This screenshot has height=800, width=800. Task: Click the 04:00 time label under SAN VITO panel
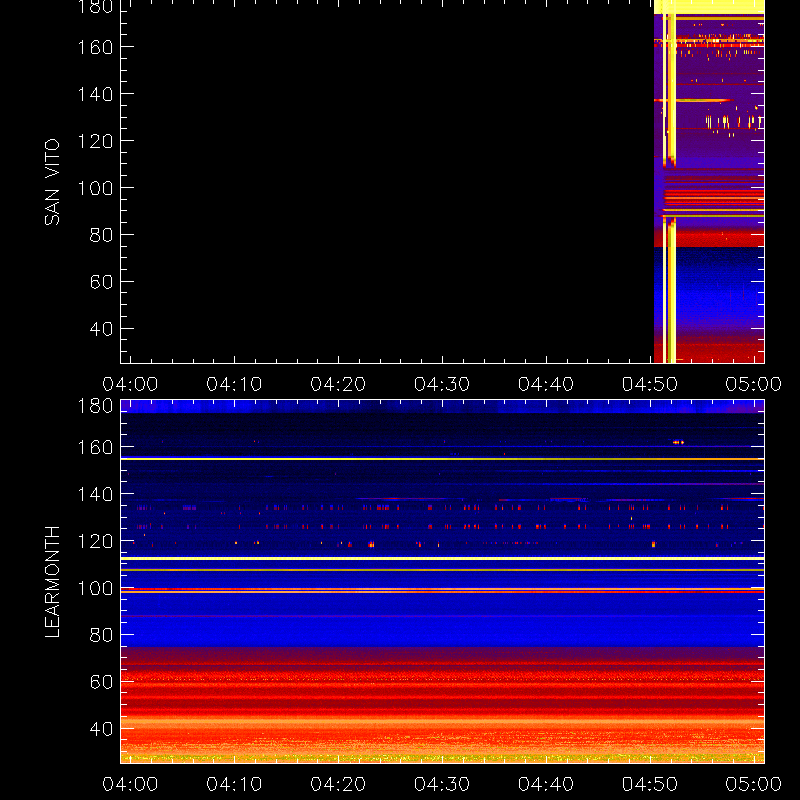(130, 384)
